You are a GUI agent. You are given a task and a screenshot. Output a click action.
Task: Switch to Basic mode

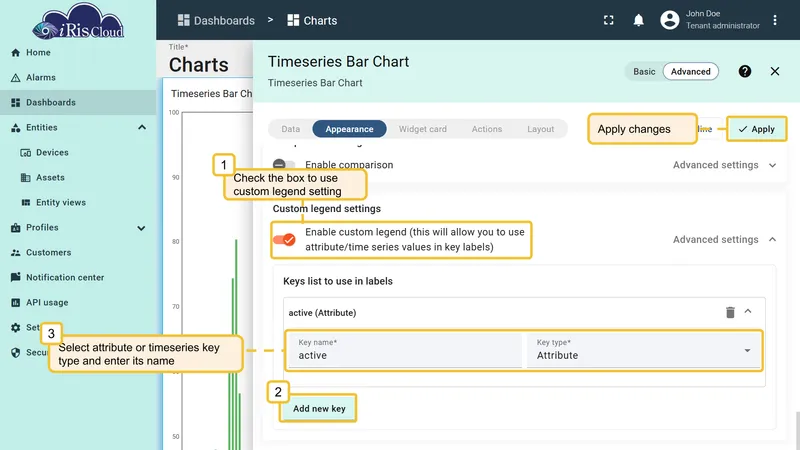pos(644,71)
